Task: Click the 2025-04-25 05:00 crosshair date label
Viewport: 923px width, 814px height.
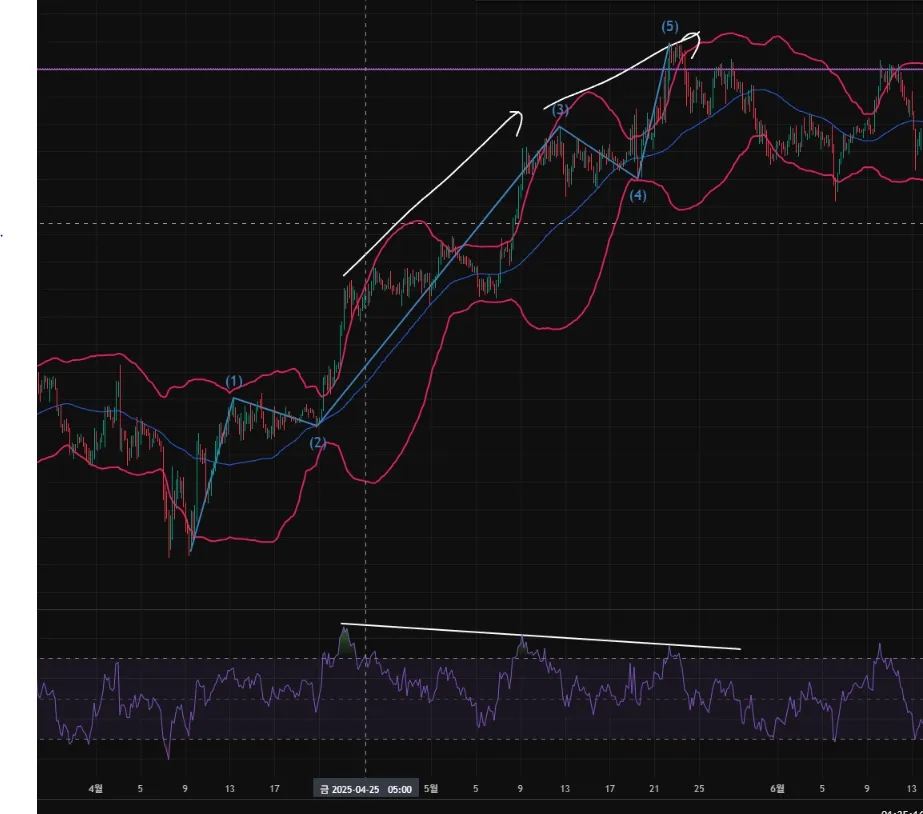Action: pos(366,789)
